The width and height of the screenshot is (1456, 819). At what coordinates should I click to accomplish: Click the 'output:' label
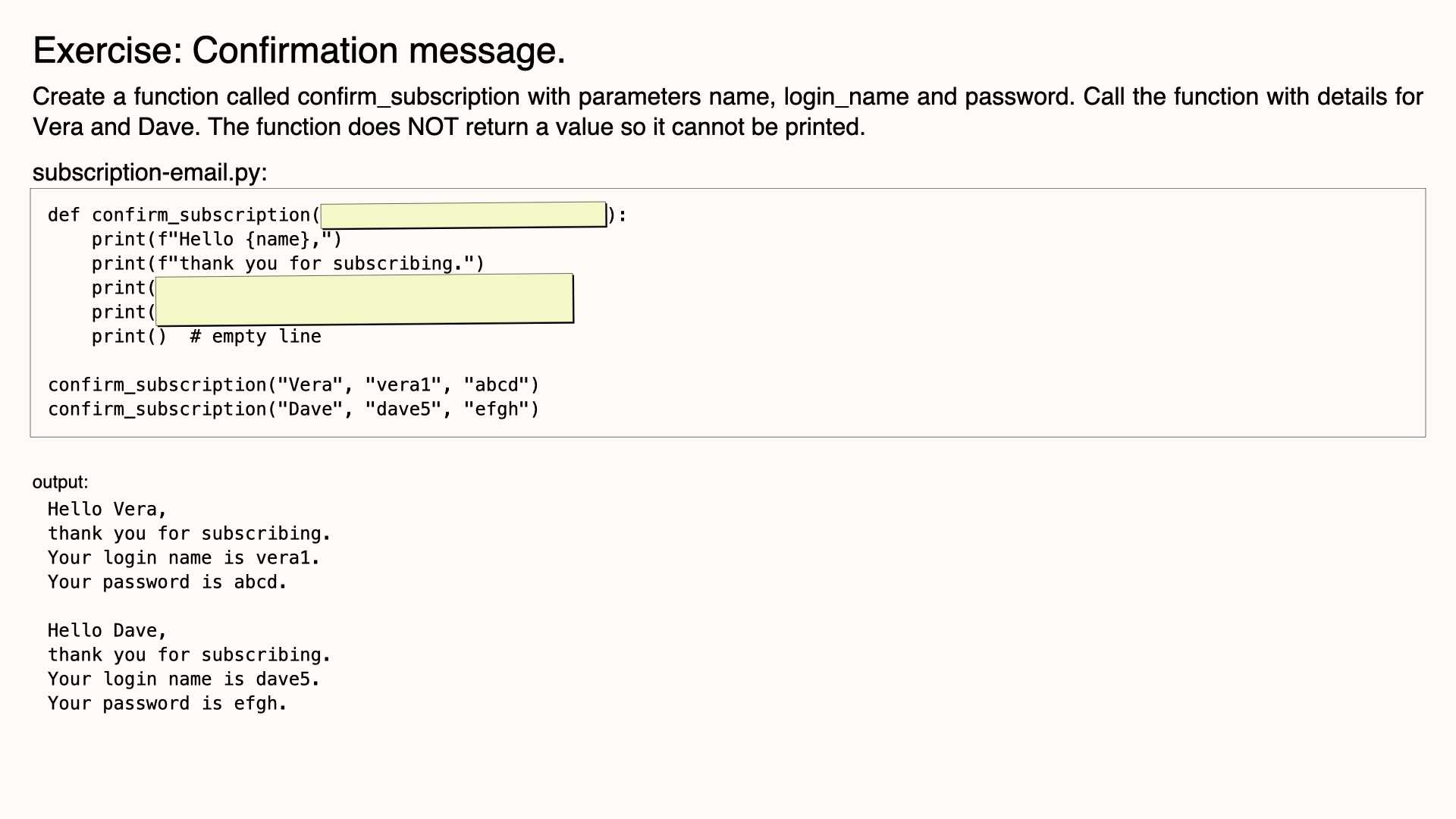pyautogui.click(x=60, y=482)
